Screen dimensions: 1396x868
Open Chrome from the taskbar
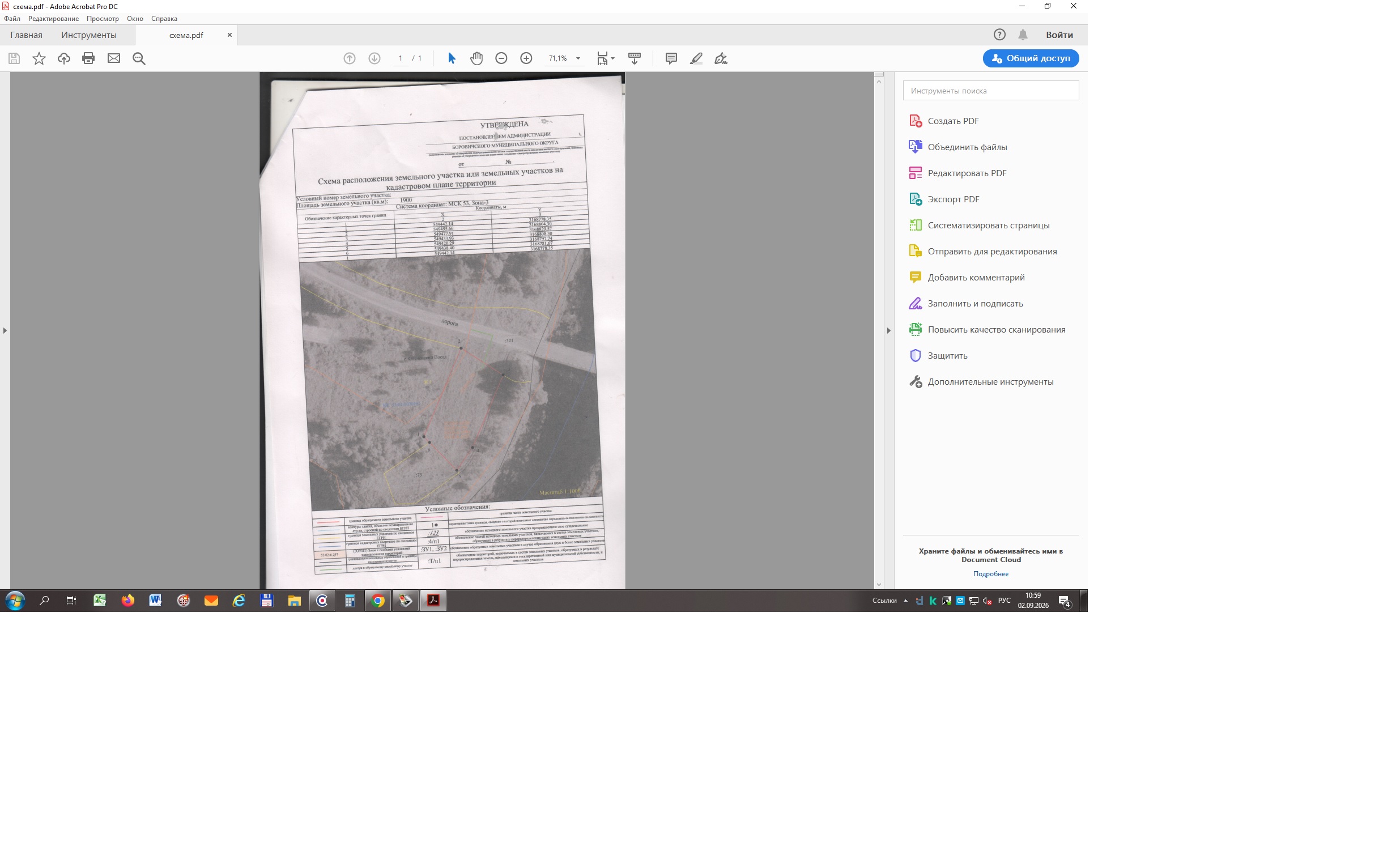tap(378, 601)
